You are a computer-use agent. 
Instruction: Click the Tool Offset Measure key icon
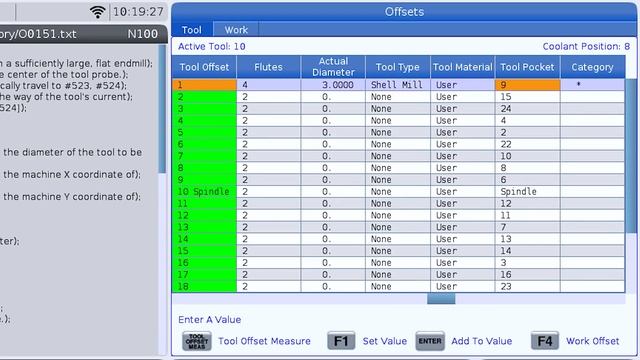point(197,341)
